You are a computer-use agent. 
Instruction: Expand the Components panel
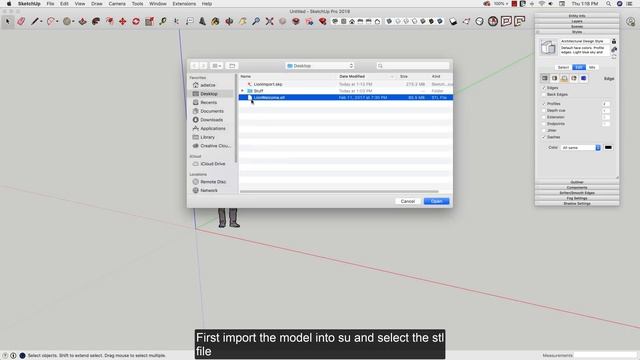click(x=577, y=187)
